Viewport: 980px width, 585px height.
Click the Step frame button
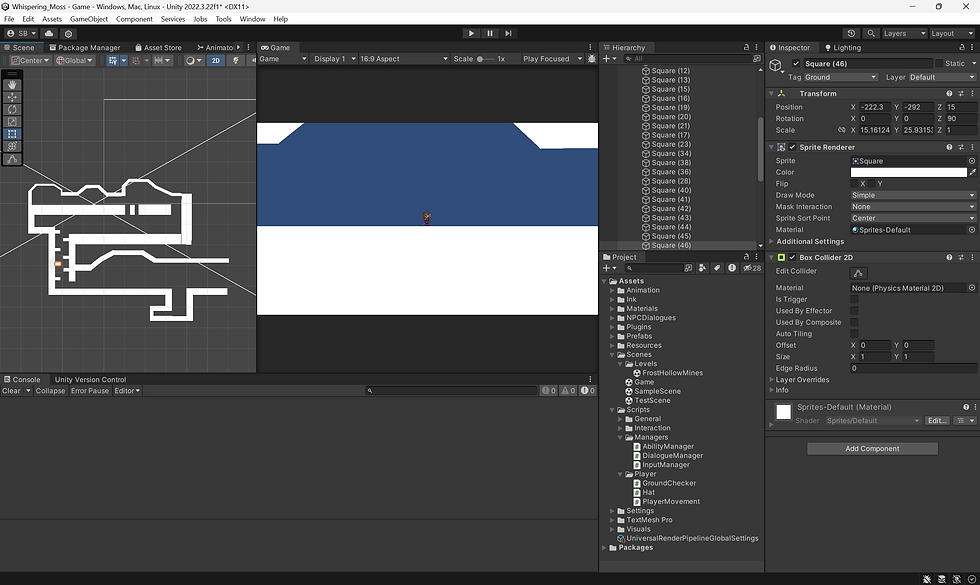click(508, 33)
